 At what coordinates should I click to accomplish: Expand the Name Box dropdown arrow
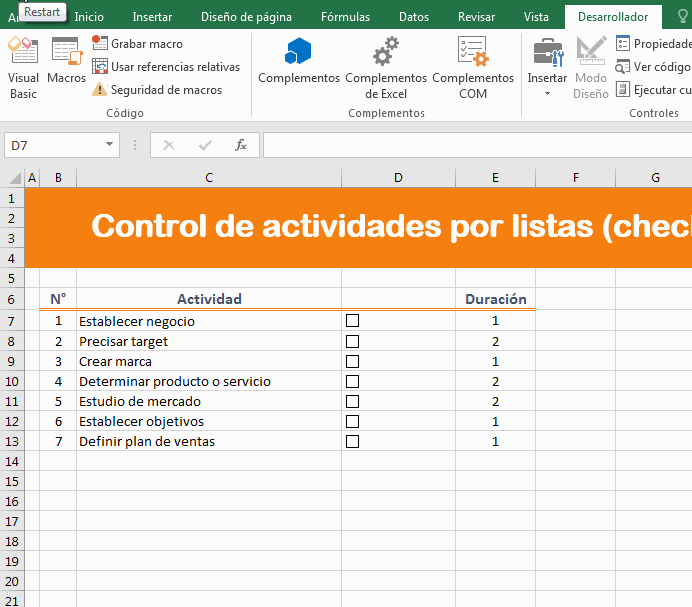[109, 144]
